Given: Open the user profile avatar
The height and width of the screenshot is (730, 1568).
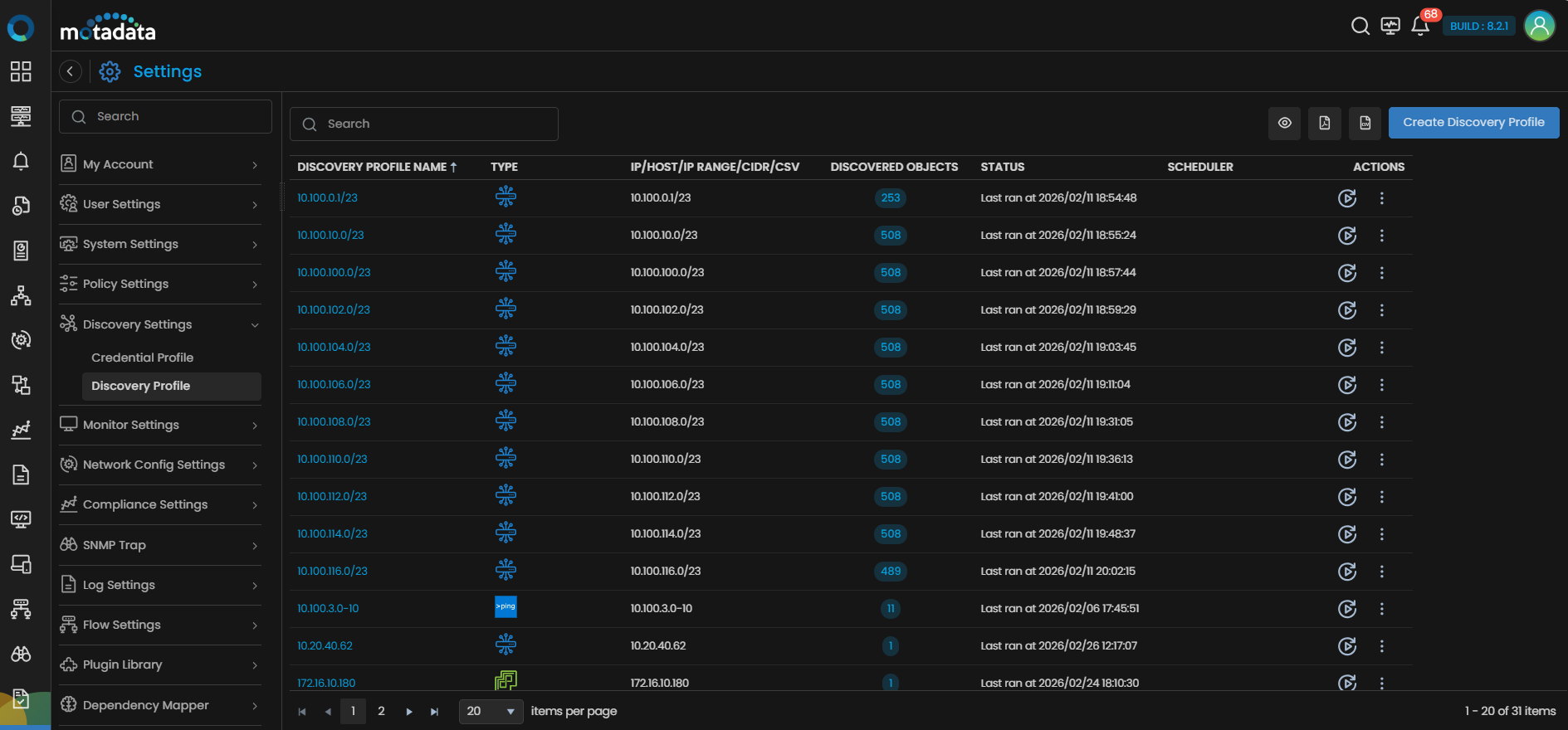Looking at the screenshot, I should (1539, 27).
